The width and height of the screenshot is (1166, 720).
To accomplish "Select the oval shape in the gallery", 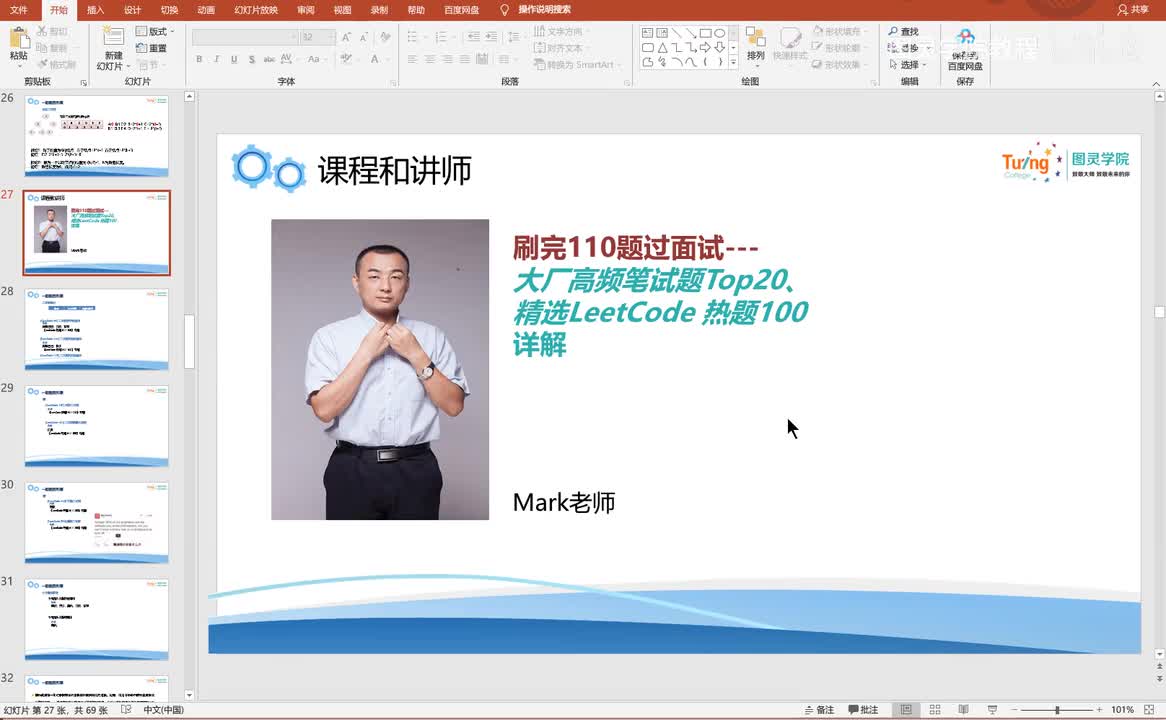I will click(x=719, y=33).
